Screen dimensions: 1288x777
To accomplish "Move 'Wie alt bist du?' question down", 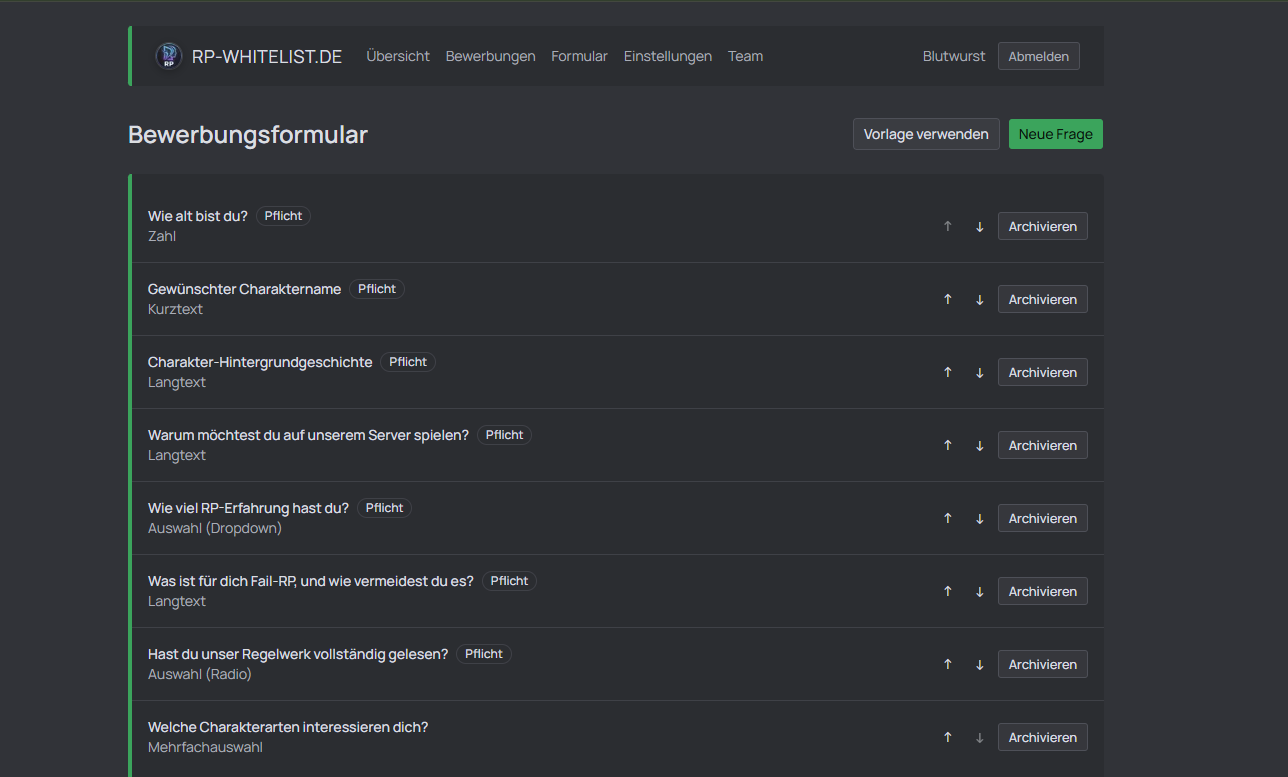I will pos(980,226).
